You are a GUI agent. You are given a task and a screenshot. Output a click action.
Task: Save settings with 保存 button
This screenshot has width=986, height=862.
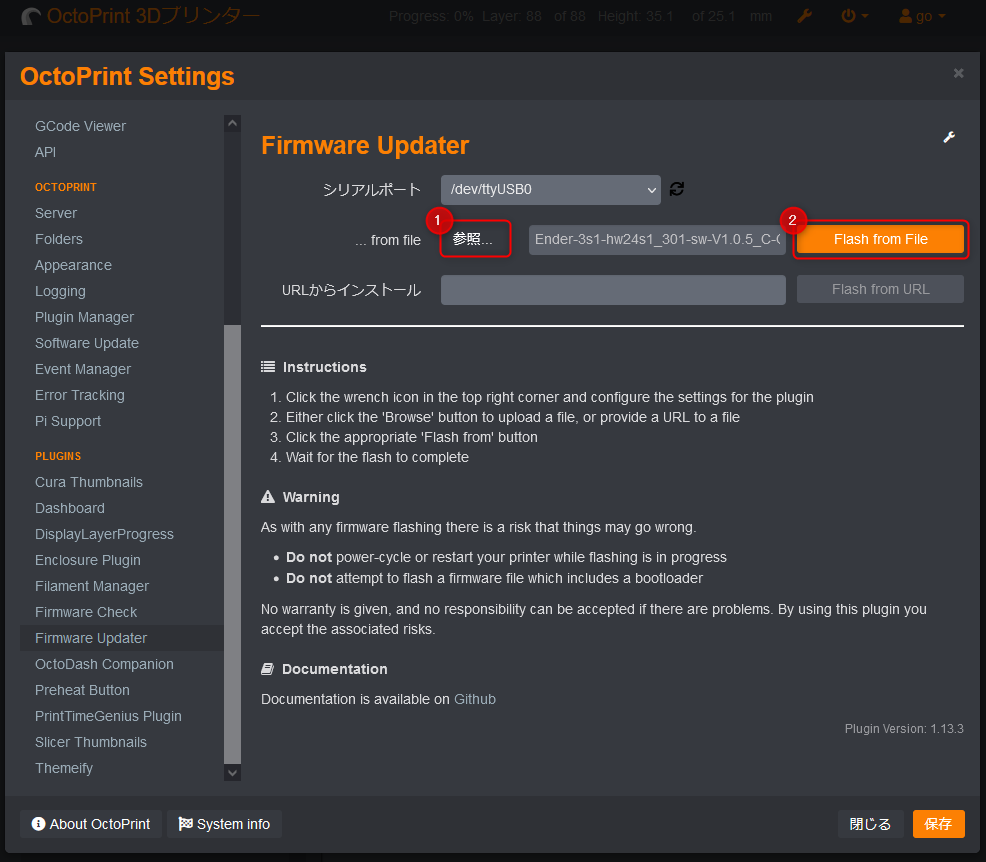click(x=938, y=824)
